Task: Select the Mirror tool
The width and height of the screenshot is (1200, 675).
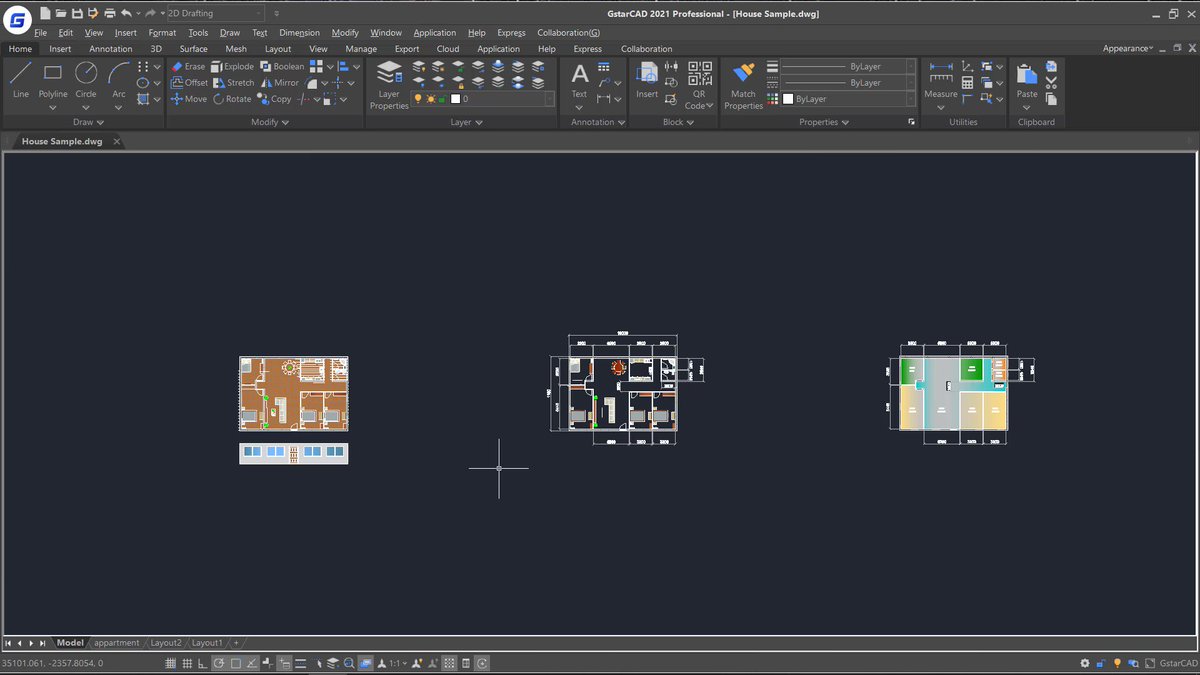Action: 280,83
